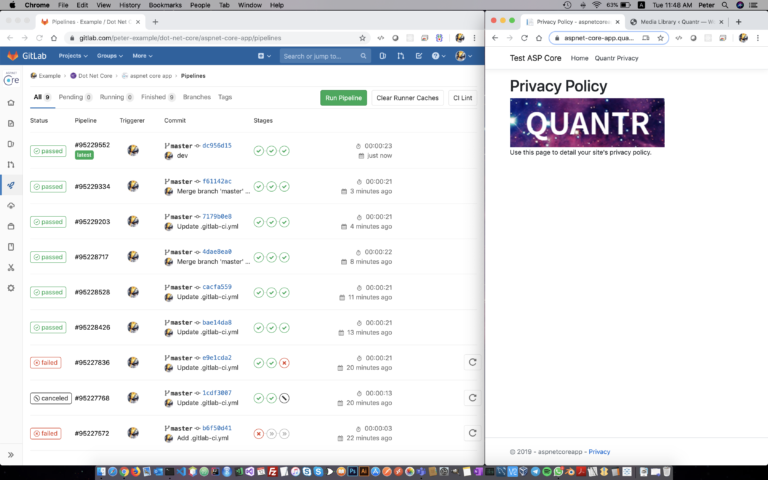The image size is (768, 480).
Task: Reload the Privacy Policy browser window
Action: [x=524, y=38]
